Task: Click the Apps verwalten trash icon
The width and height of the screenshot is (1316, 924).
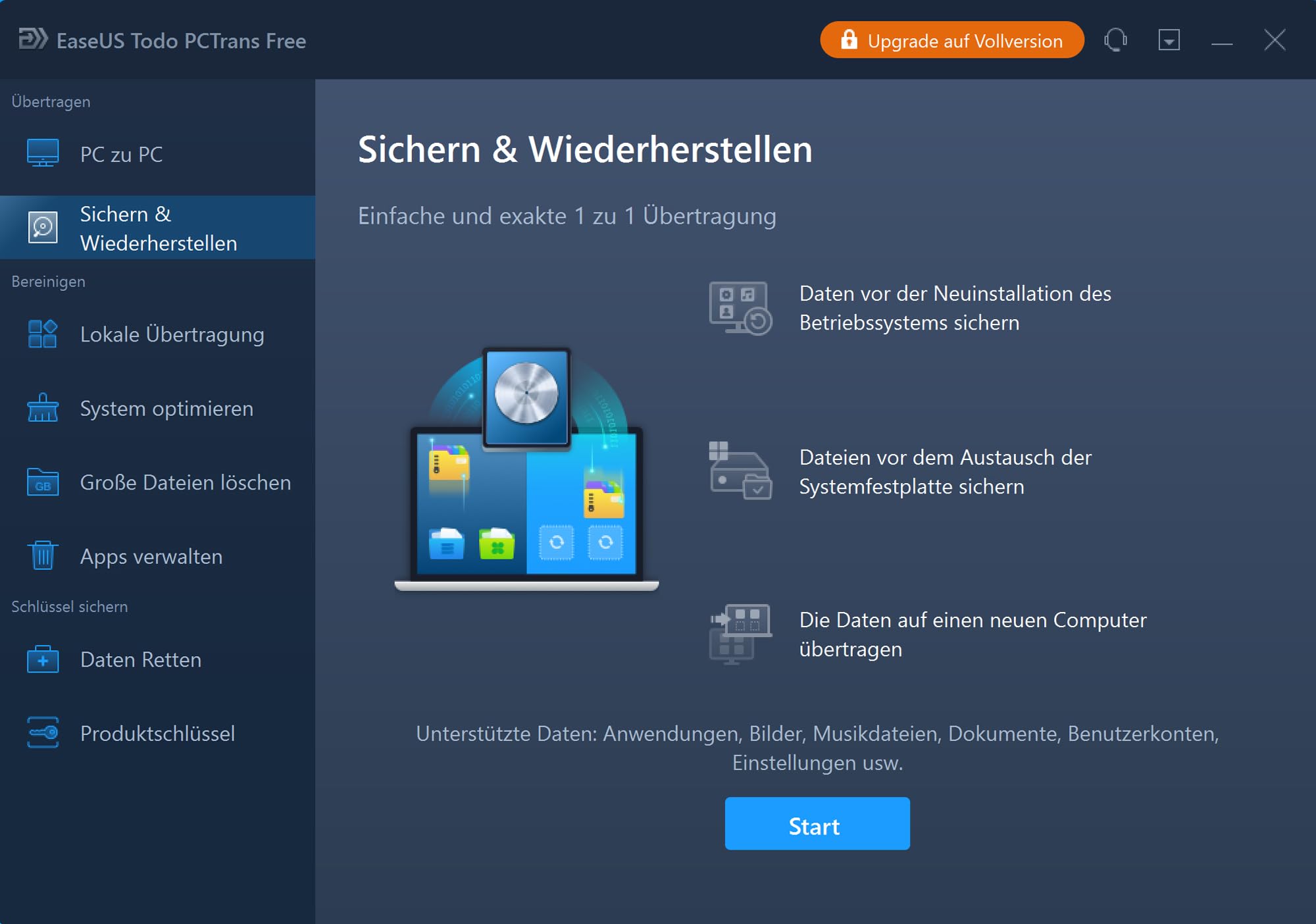Action: click(43, 555)
